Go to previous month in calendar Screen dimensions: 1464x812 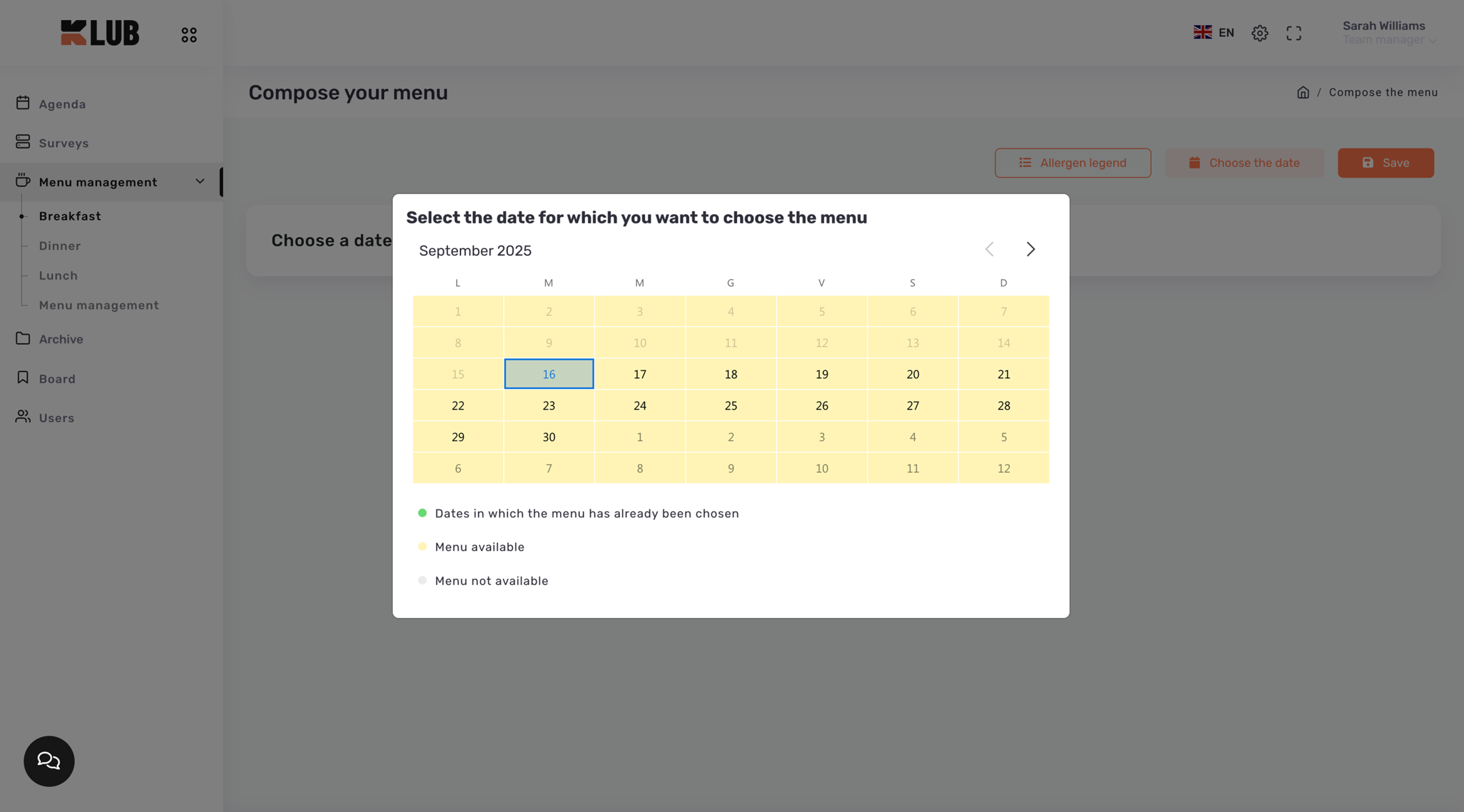(989, 249)
